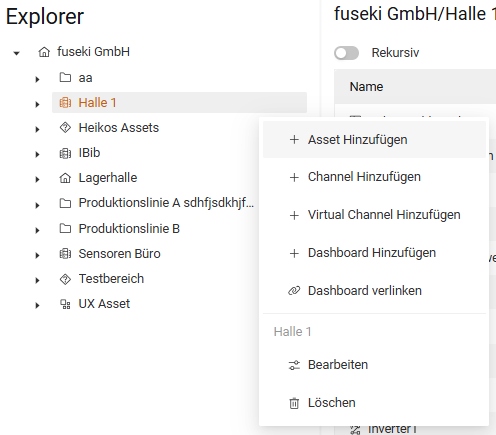496x435 pixels.
Task: Click the home icon beside fuseki GmbH
Action: pos(44,52)
